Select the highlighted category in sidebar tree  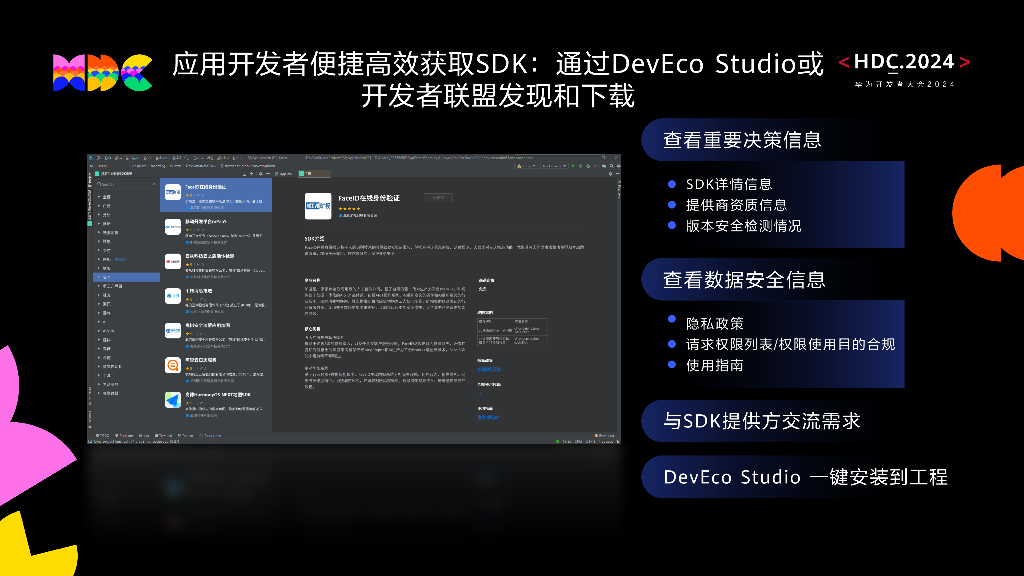click(110, 277)
